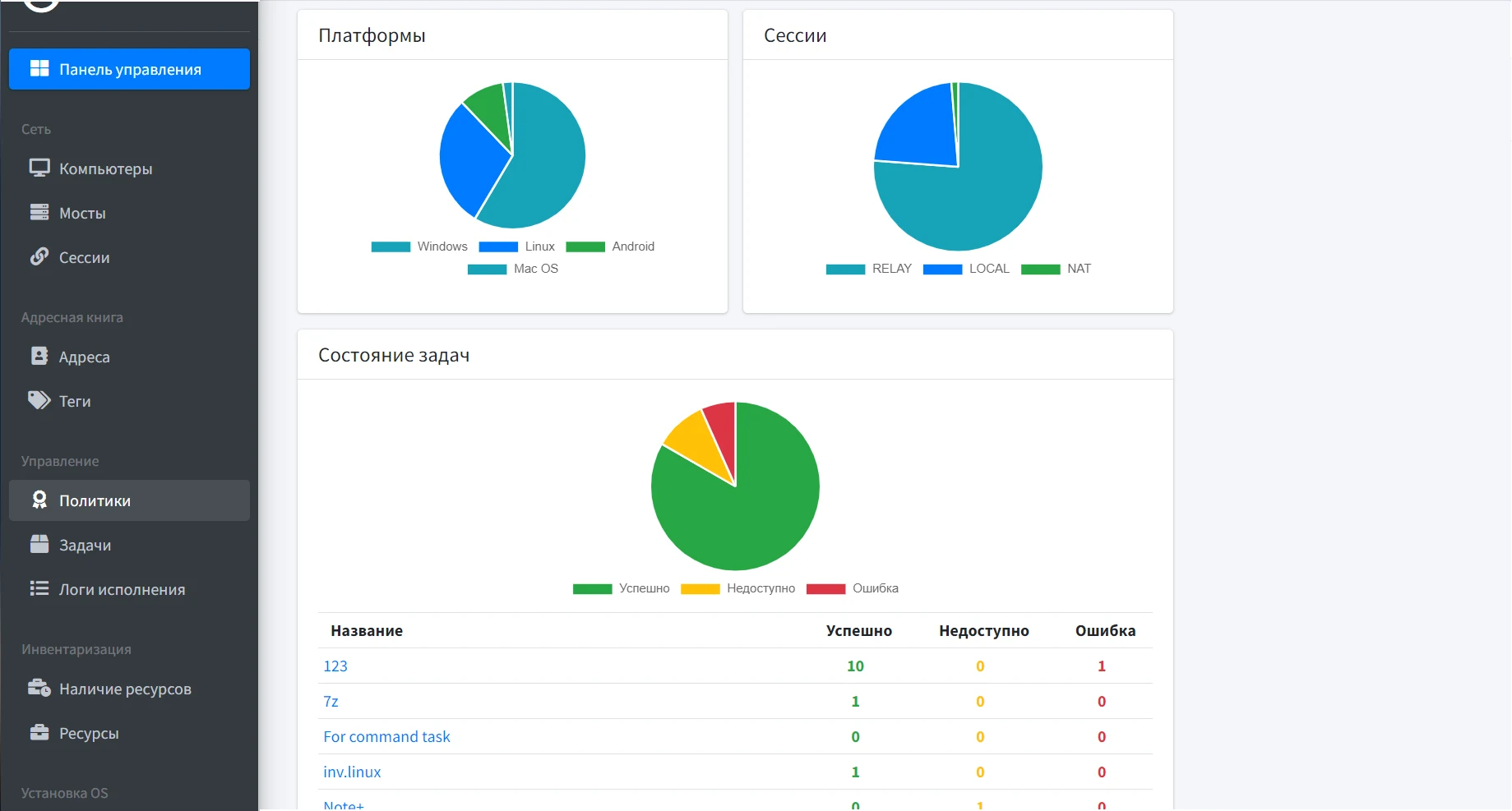Image resolution: width=1512 pixels, height=811 pixels.
Task: Toggle Windows legend in Платформы chart
Action: 419,247
